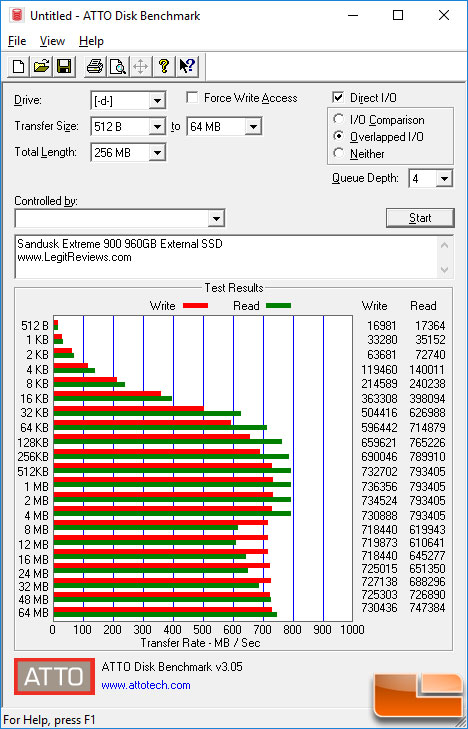Open the Queue Depth dropdown
The image size is (468, 729).
pyautogui.click(x=444, y=179)
